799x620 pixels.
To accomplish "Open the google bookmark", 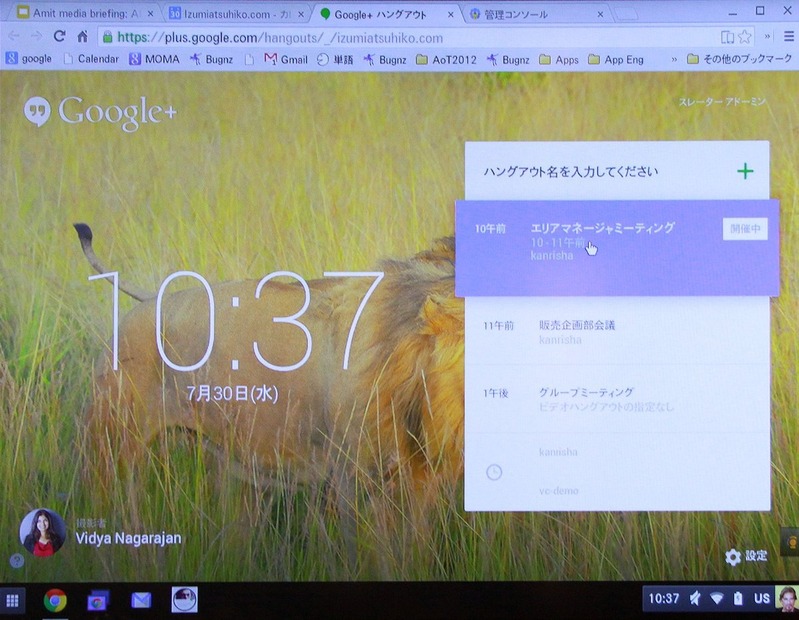I will coord(29,59).
